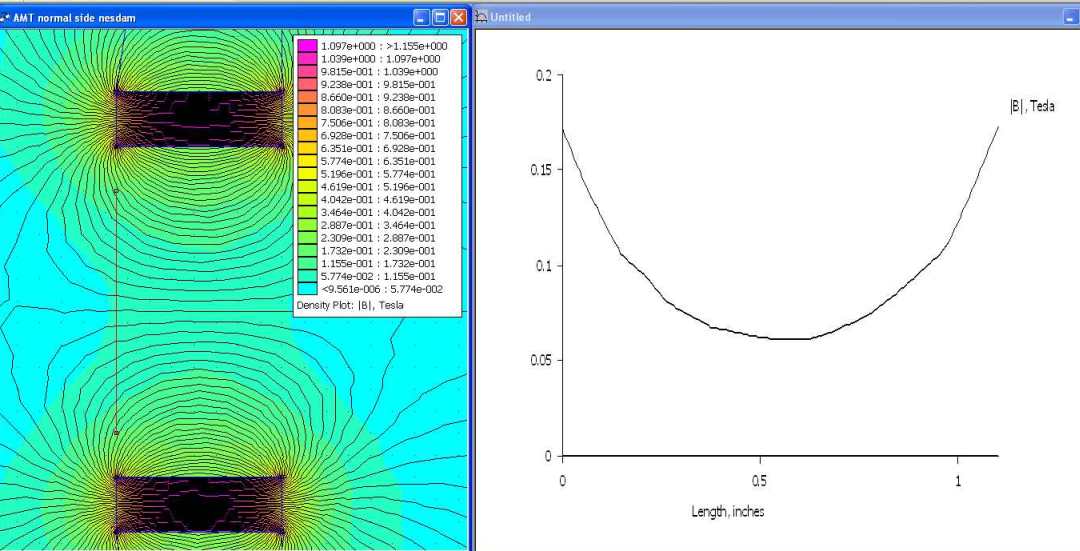Click the 0.1 y-axis tick label

tap(544, 266)
